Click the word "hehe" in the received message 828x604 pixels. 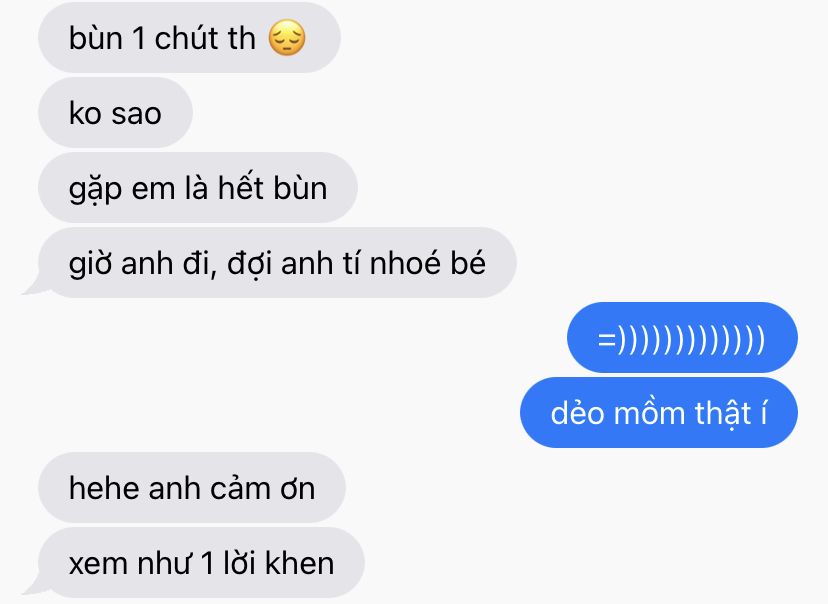click(102, 487)
